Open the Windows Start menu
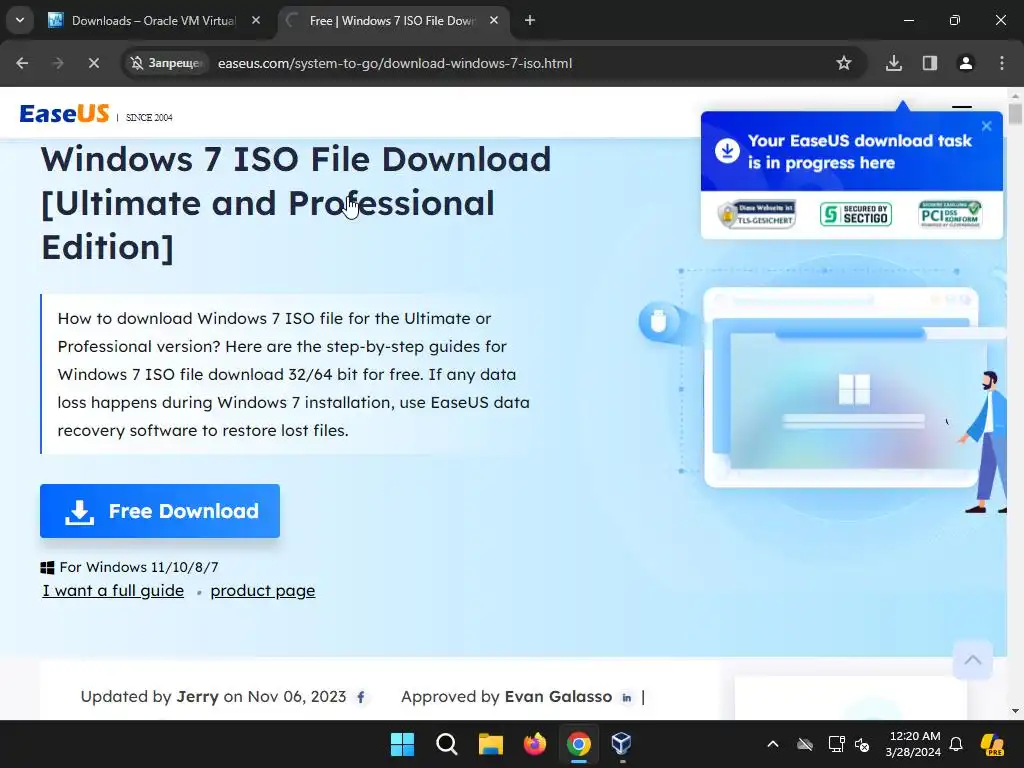Screen dimensions: 1024x768 [402, 744]
